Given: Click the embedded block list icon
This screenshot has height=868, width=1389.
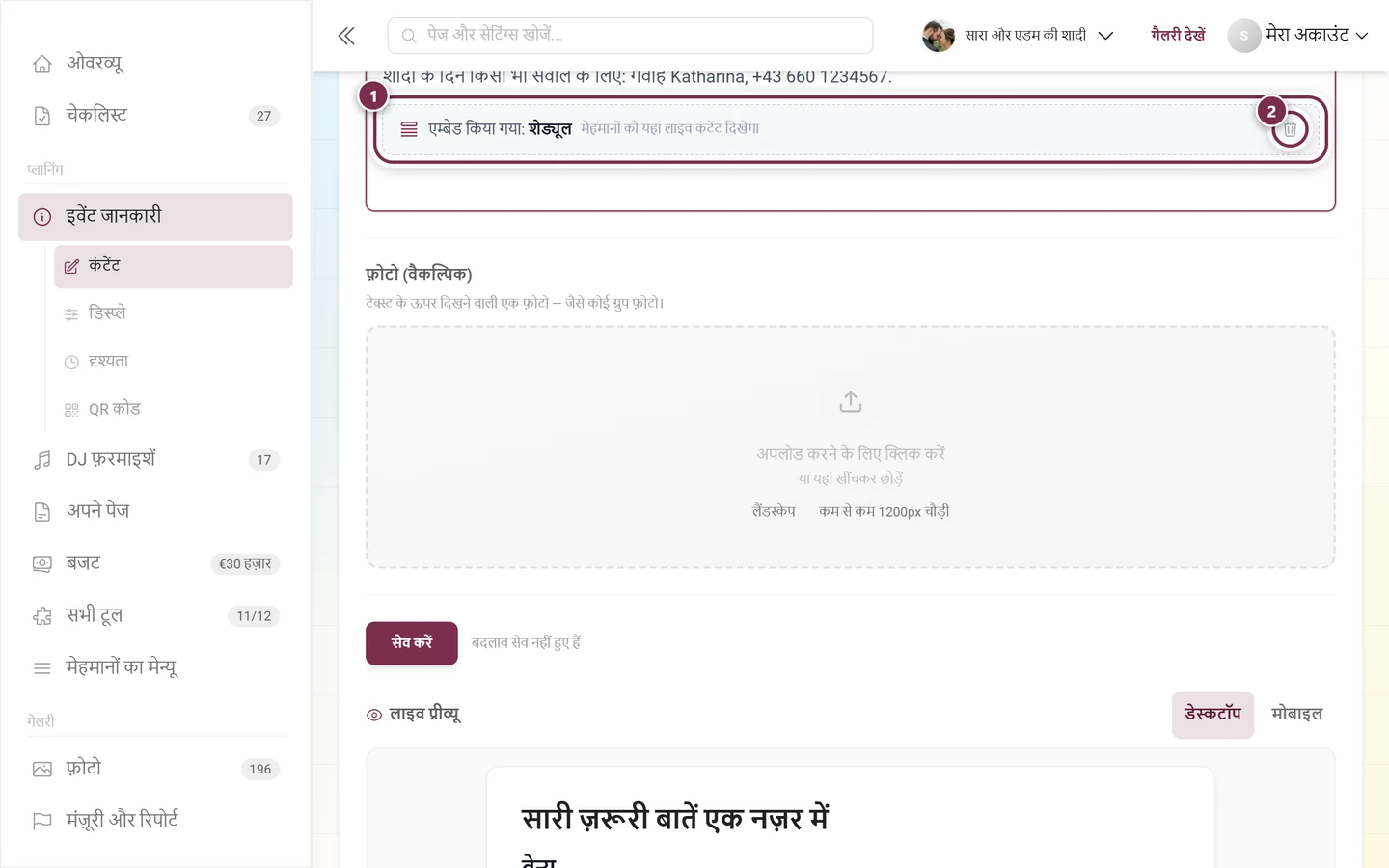Looking at the screenshot, I should pos(409,129).
